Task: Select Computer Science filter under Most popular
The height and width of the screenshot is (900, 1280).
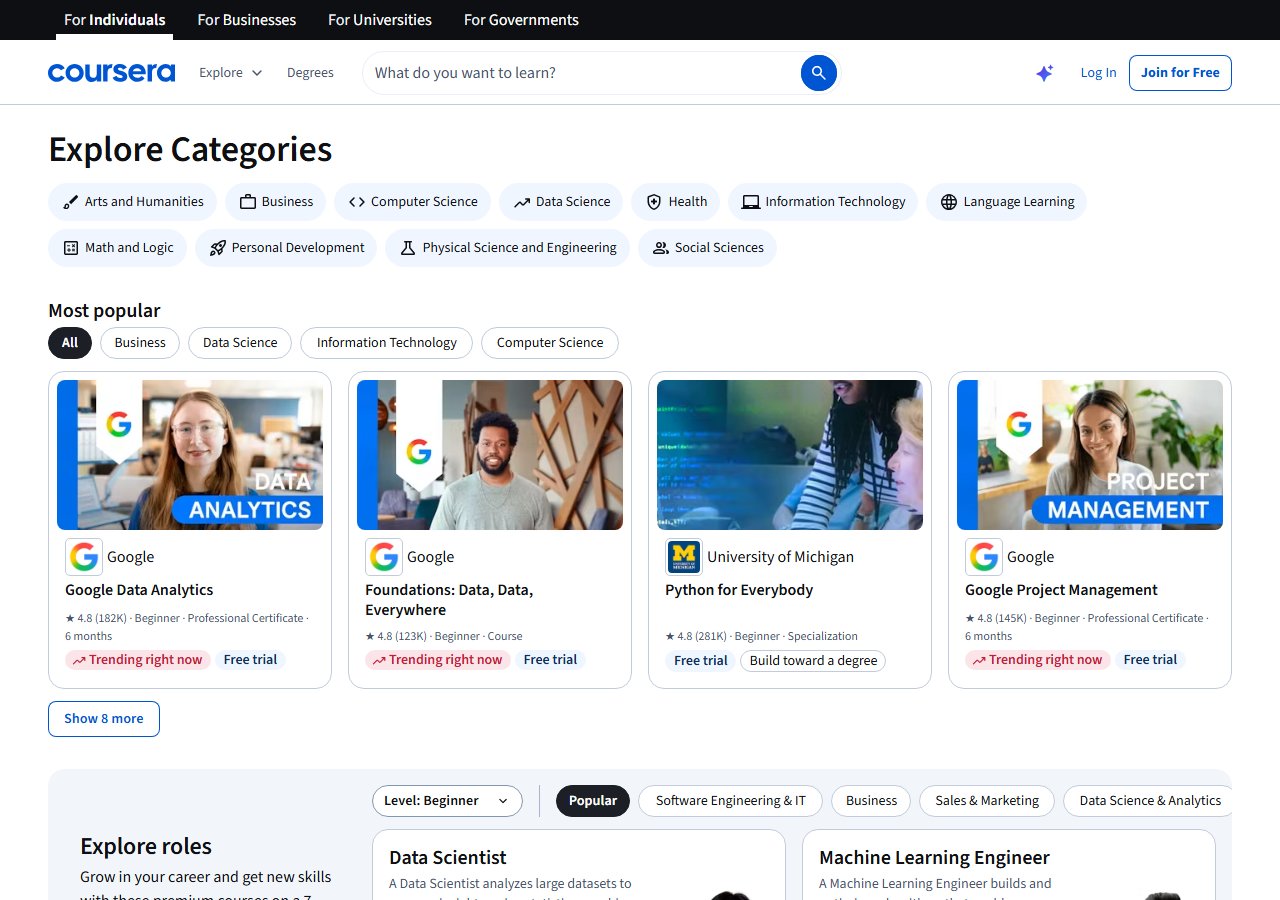Action: tap(550, 343)
